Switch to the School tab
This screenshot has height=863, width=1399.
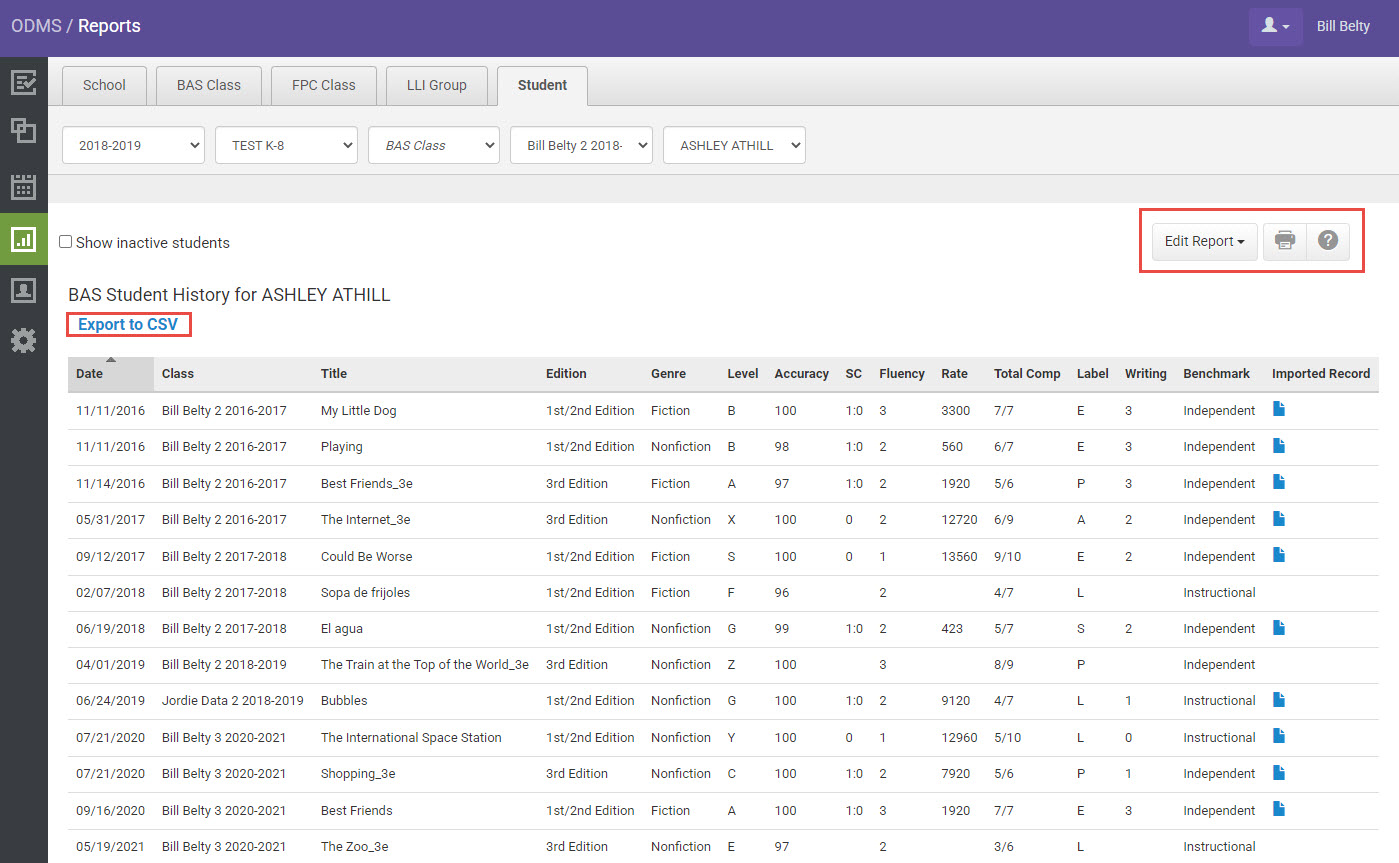(104, 85)
